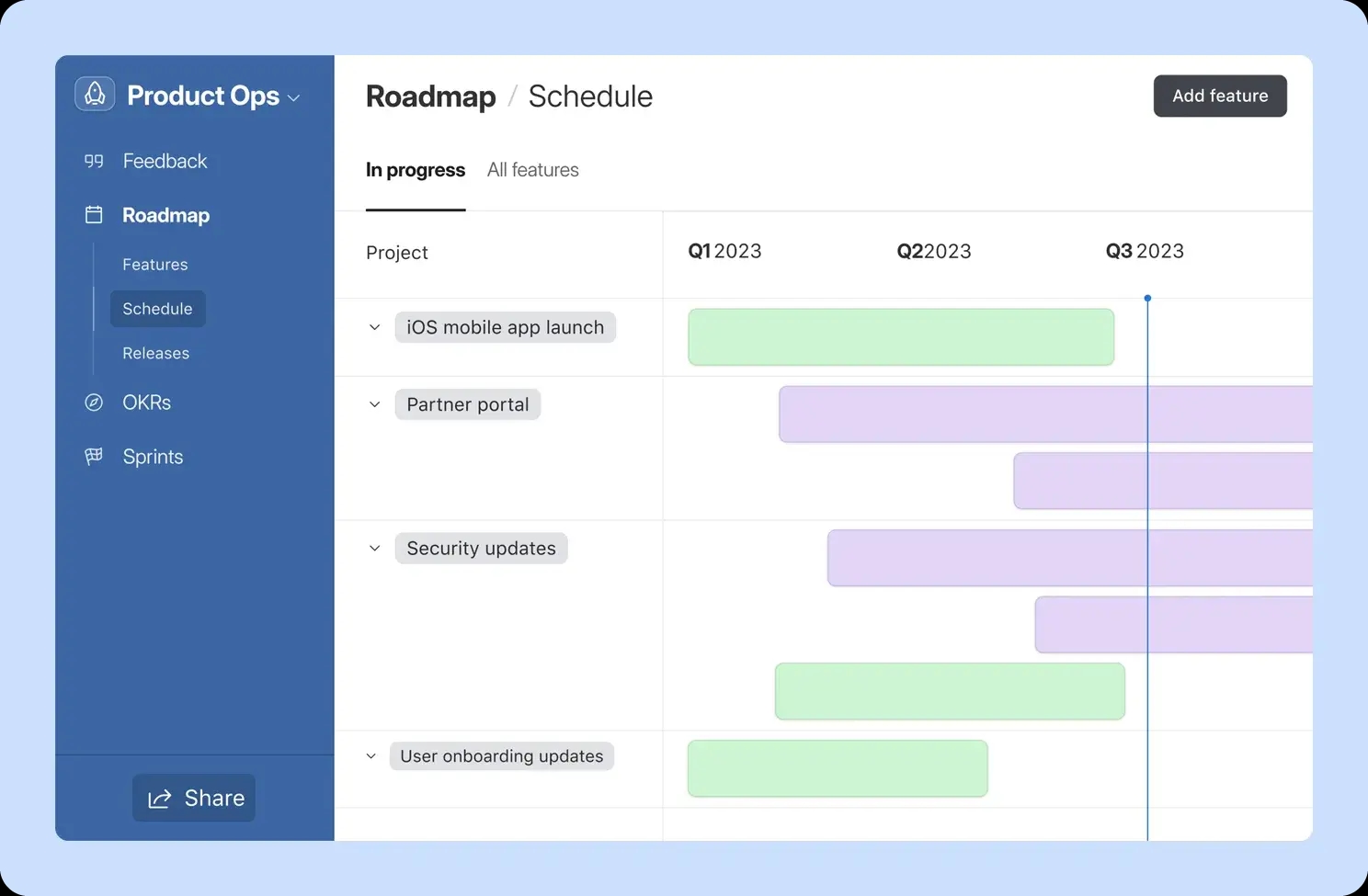This screenshot has width=1368, height=896.
Task: Click the Q2 2023 column header
Action: pos(934,251)
